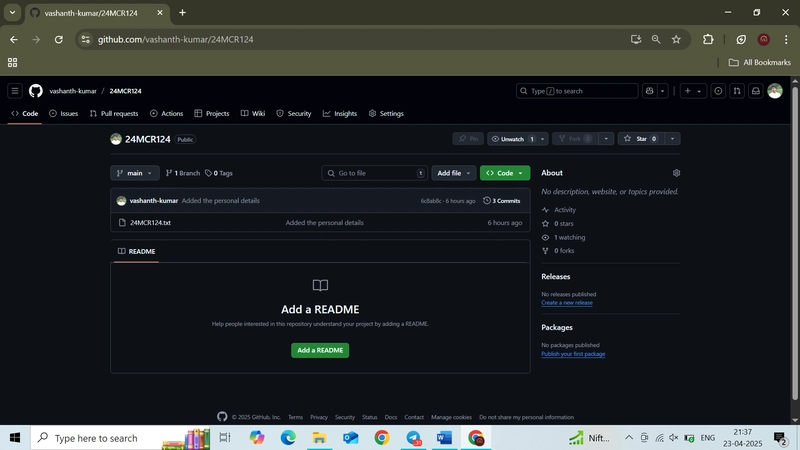View 3 Commits history
The width and height of the screenshot is (800, 450).
click(x=502, y=201)
